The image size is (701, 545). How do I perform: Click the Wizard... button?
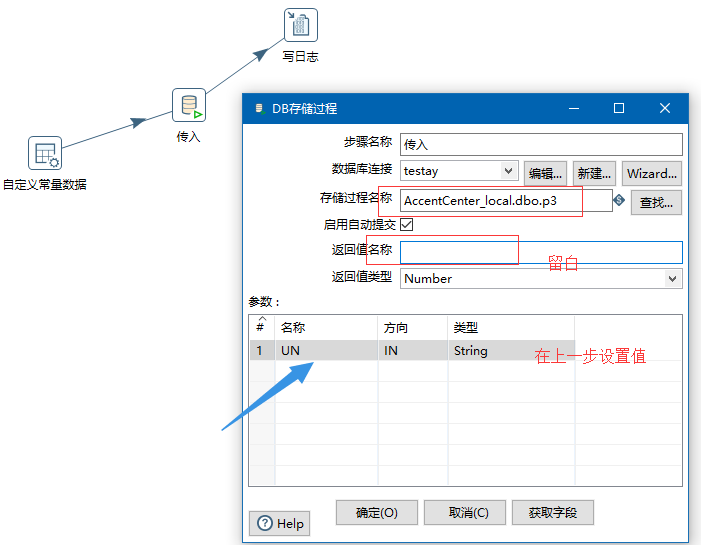tap(652, 173)
